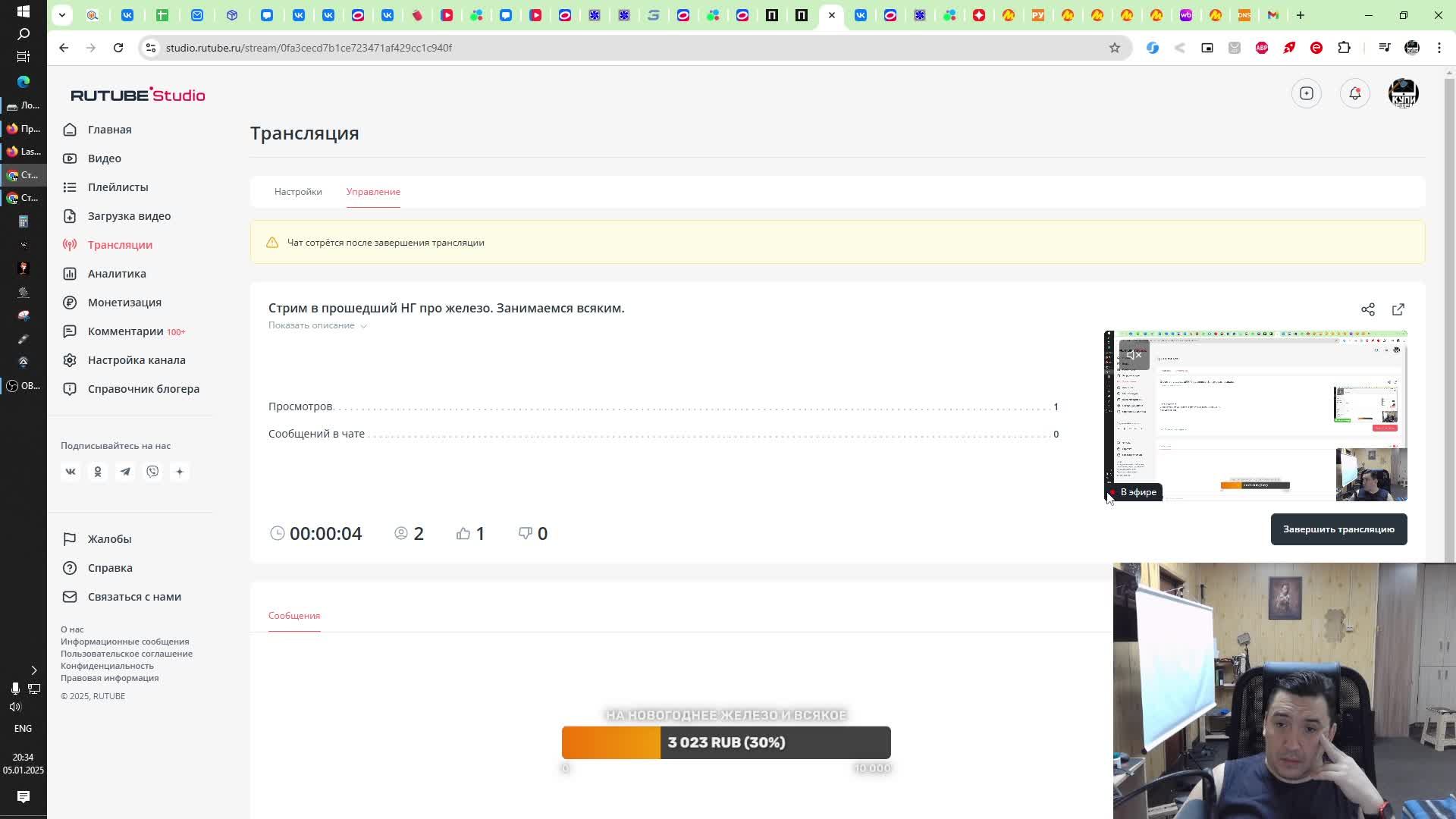Unmute the stream preview player

(x=1134, y=355)
